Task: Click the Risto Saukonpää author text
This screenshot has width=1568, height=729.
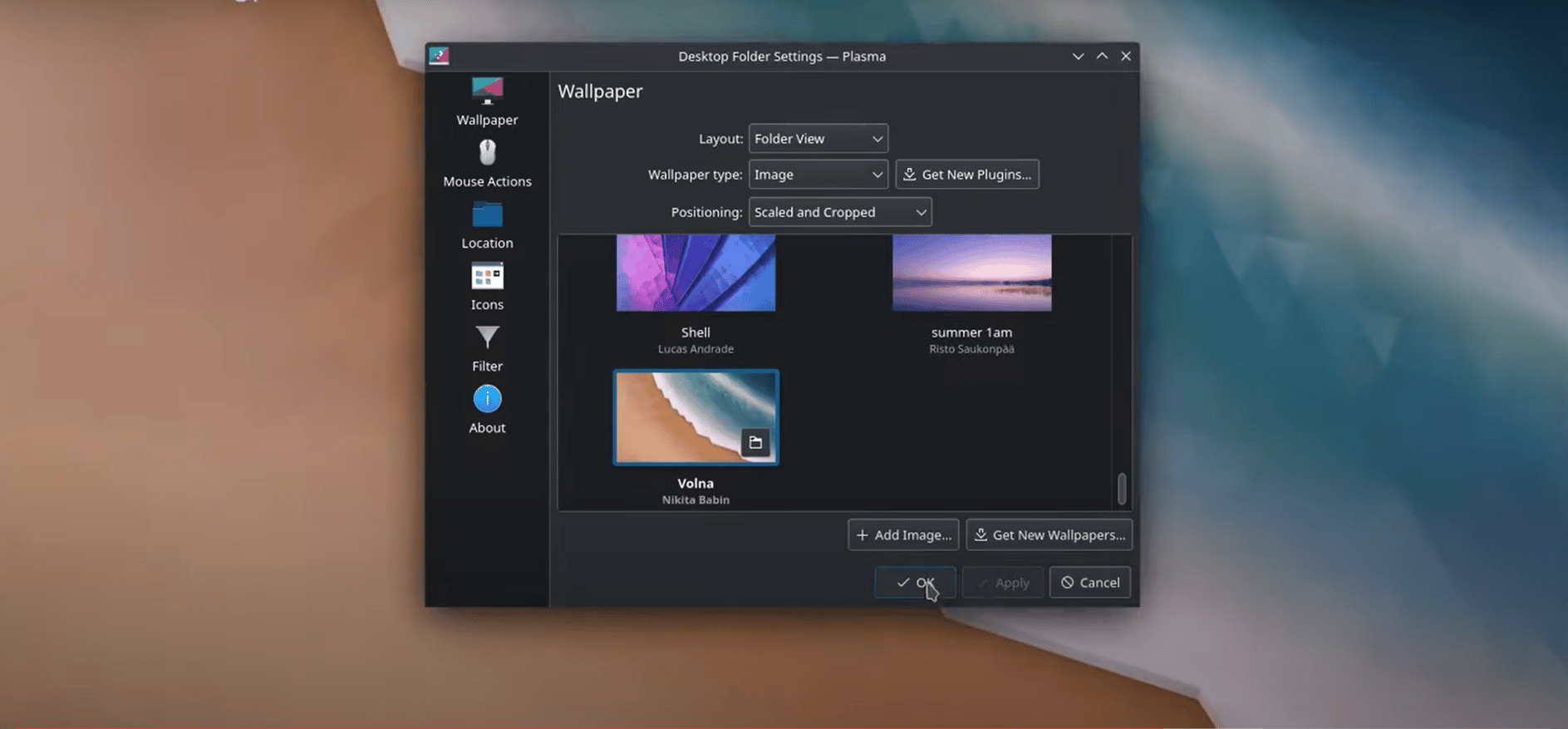Action: click(x=971, y=349)
